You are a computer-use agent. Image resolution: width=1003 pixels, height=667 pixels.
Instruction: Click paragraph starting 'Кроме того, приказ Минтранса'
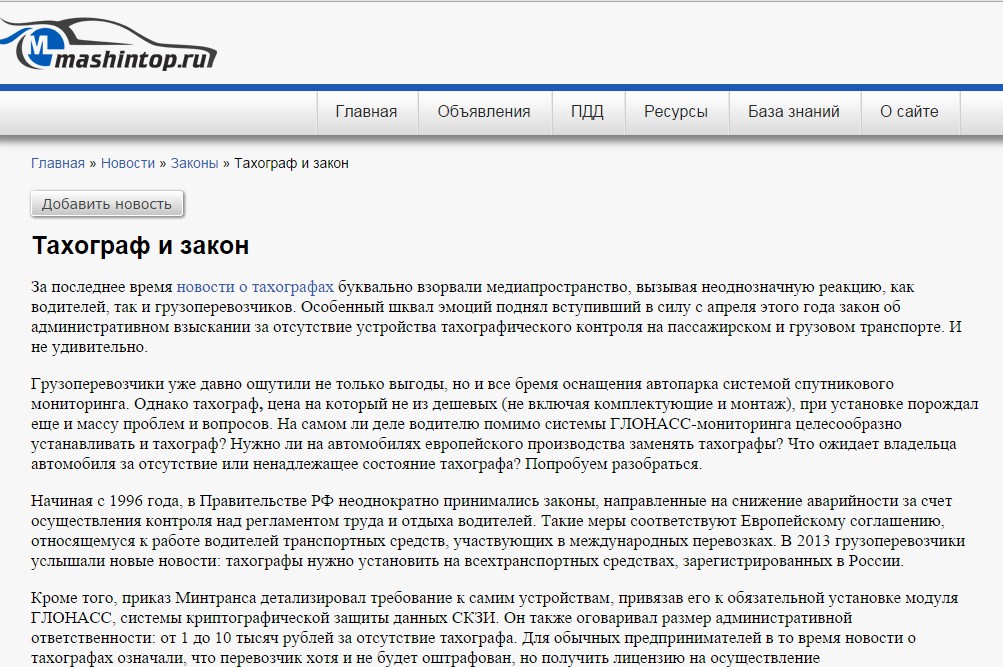coord(494,628)
